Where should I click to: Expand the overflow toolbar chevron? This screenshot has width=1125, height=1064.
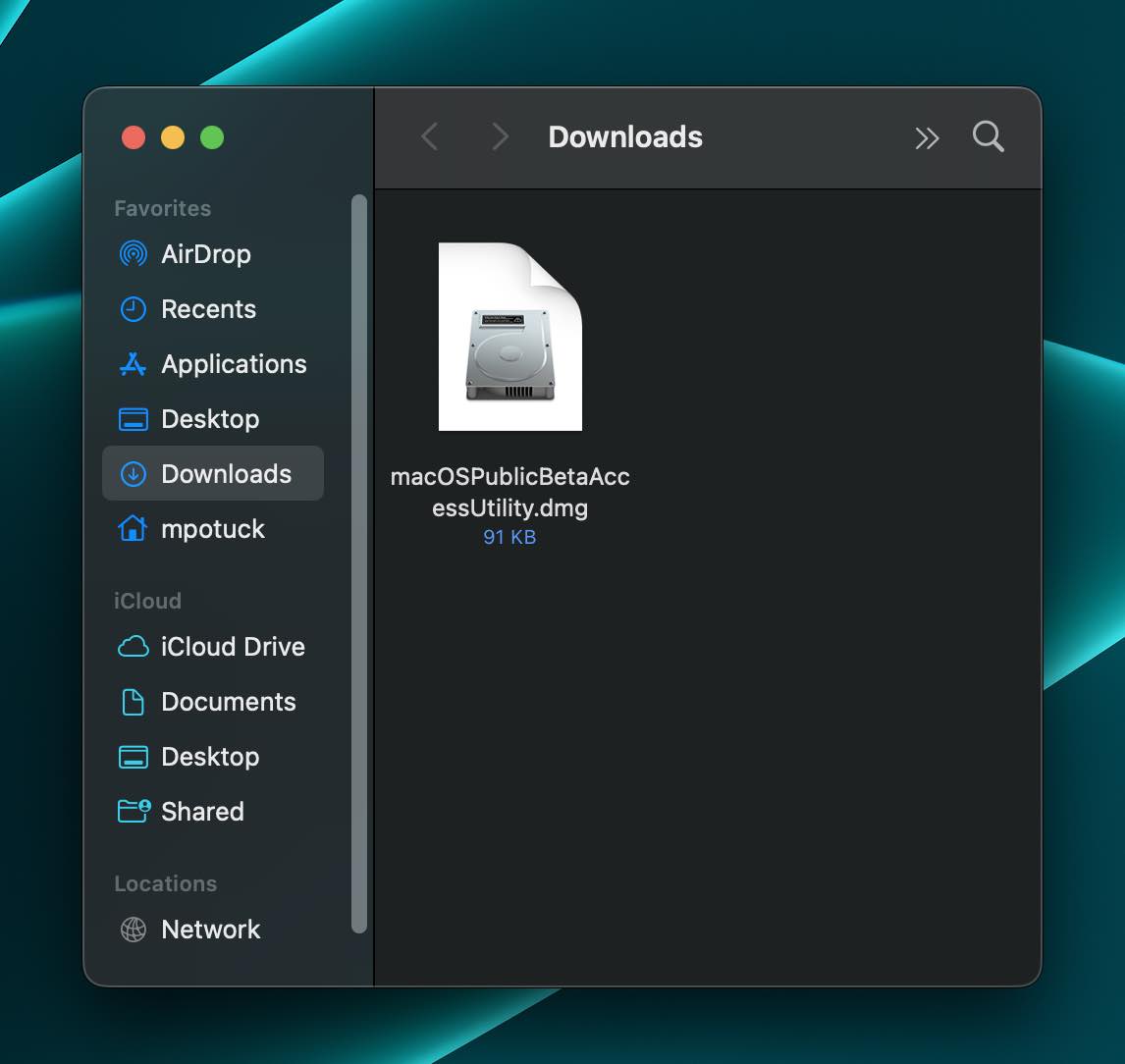[x=927, y=137]
